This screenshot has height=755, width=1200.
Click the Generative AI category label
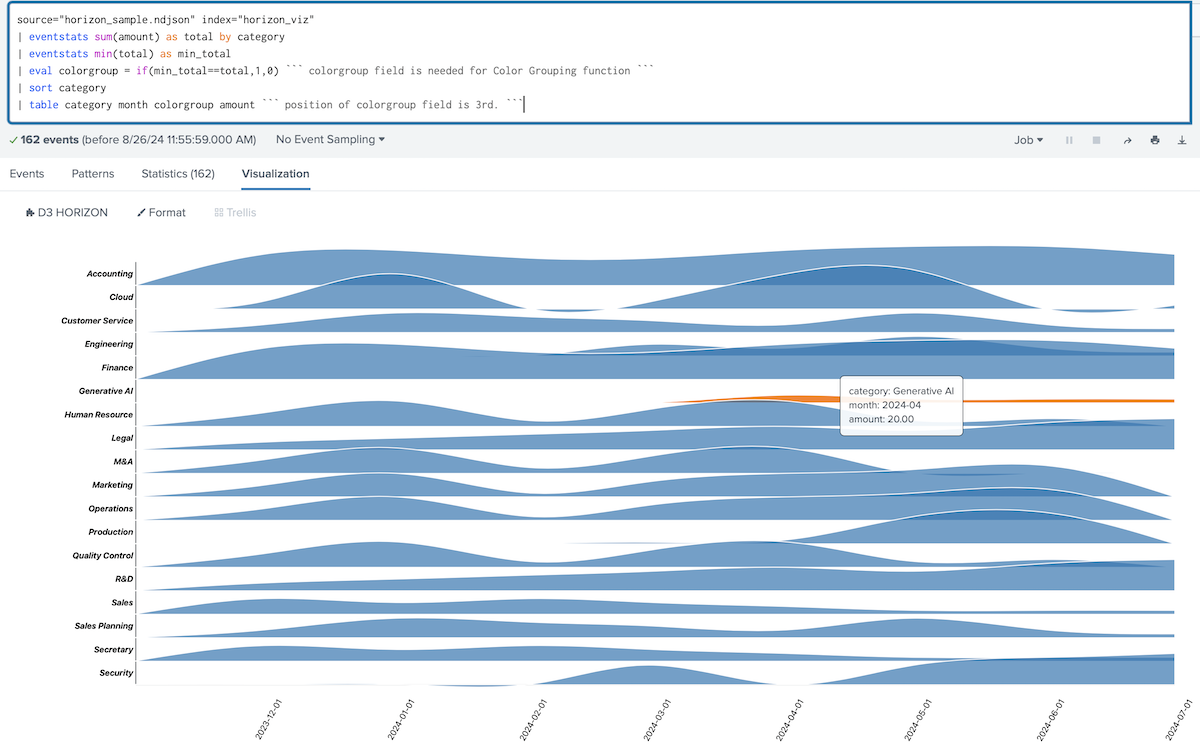(x=106, y=391)
